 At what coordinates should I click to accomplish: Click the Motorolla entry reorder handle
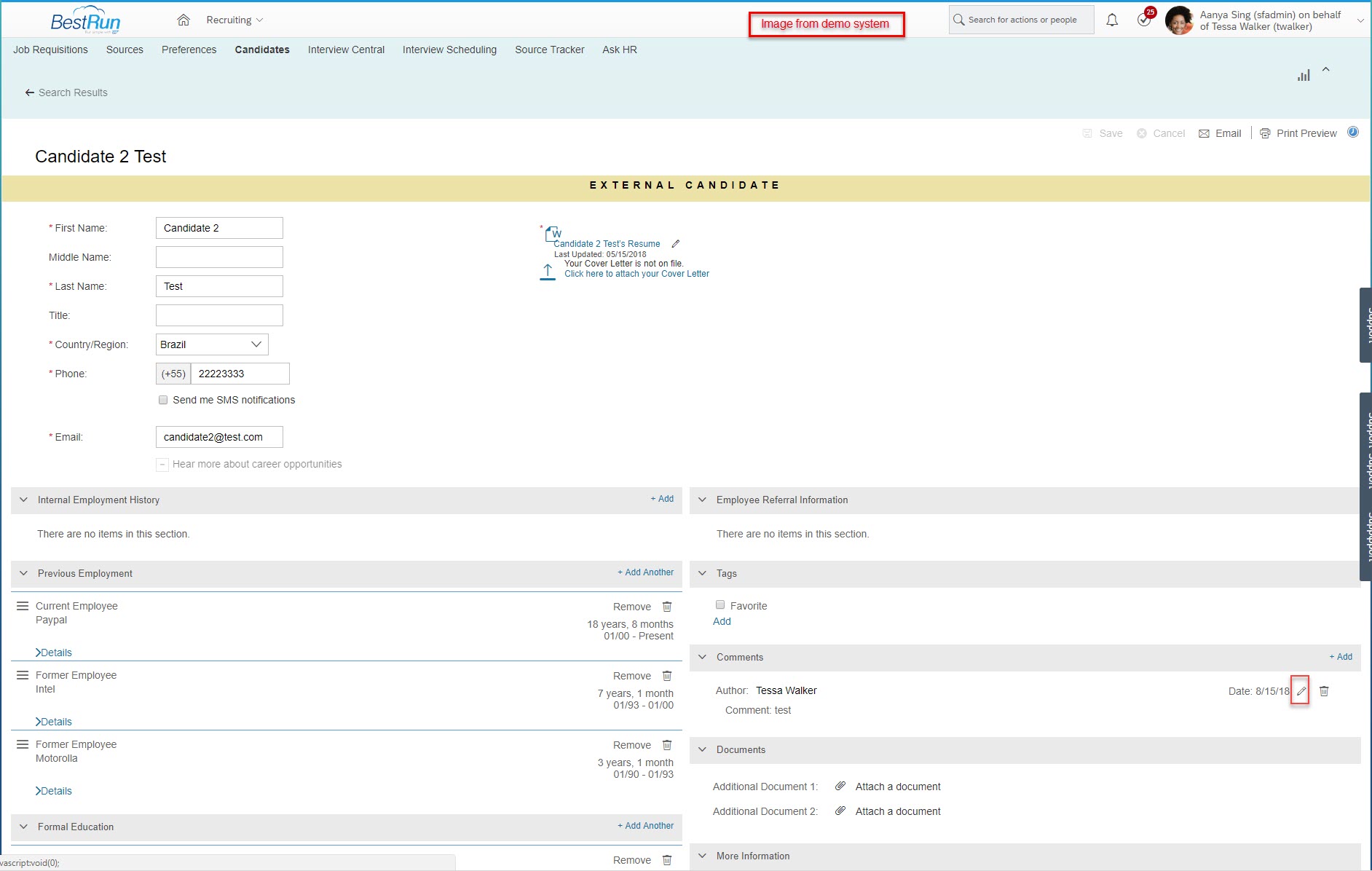23,744
